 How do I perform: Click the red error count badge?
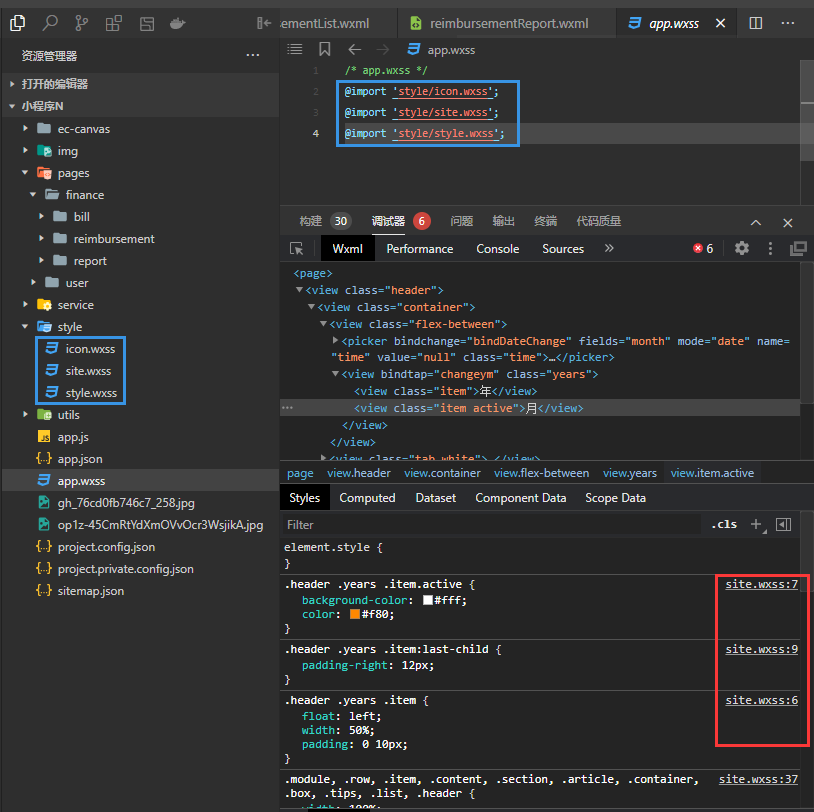[703, 249]
